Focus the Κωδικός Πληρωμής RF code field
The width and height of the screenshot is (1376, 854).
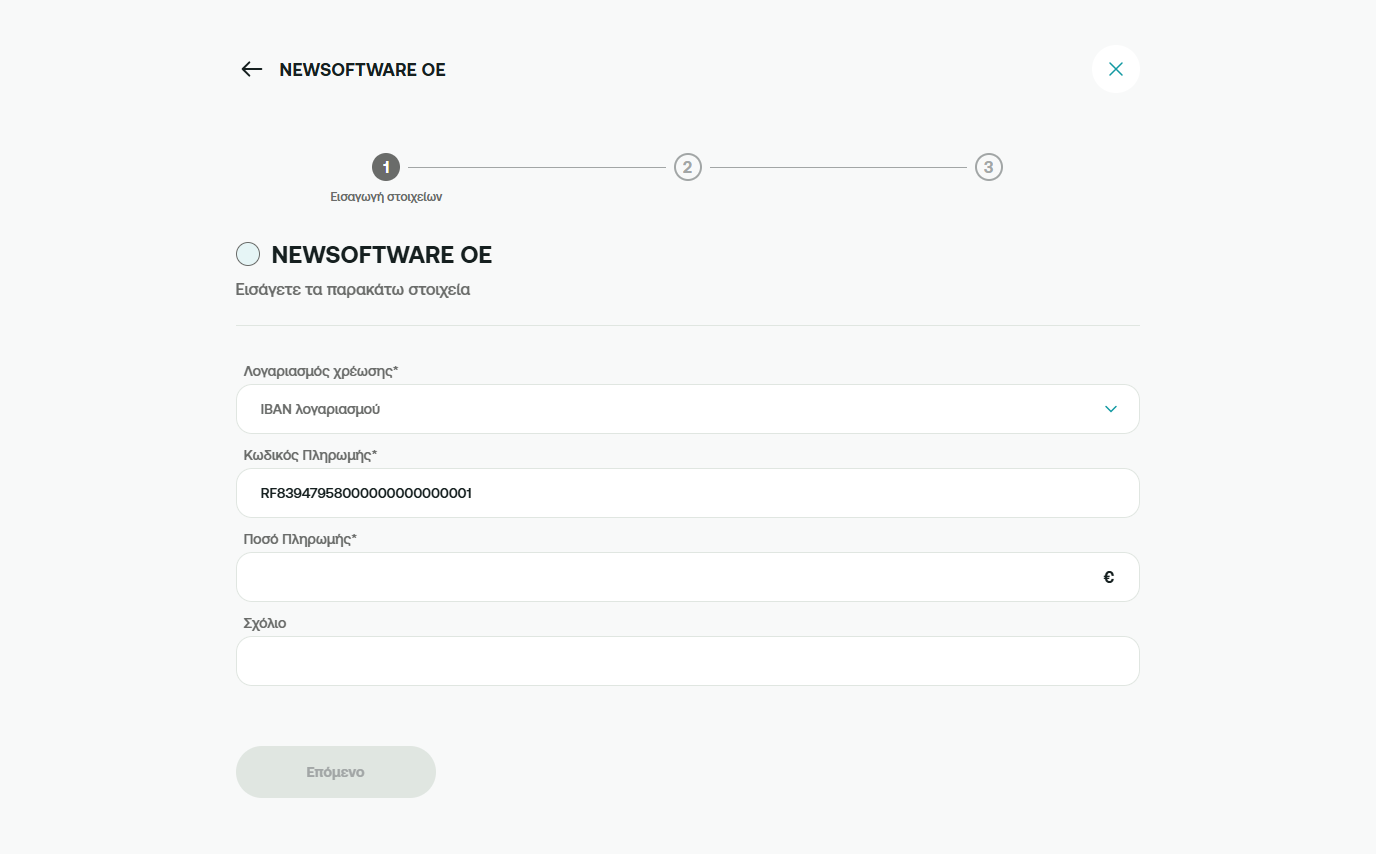click(x=686, y=493)
